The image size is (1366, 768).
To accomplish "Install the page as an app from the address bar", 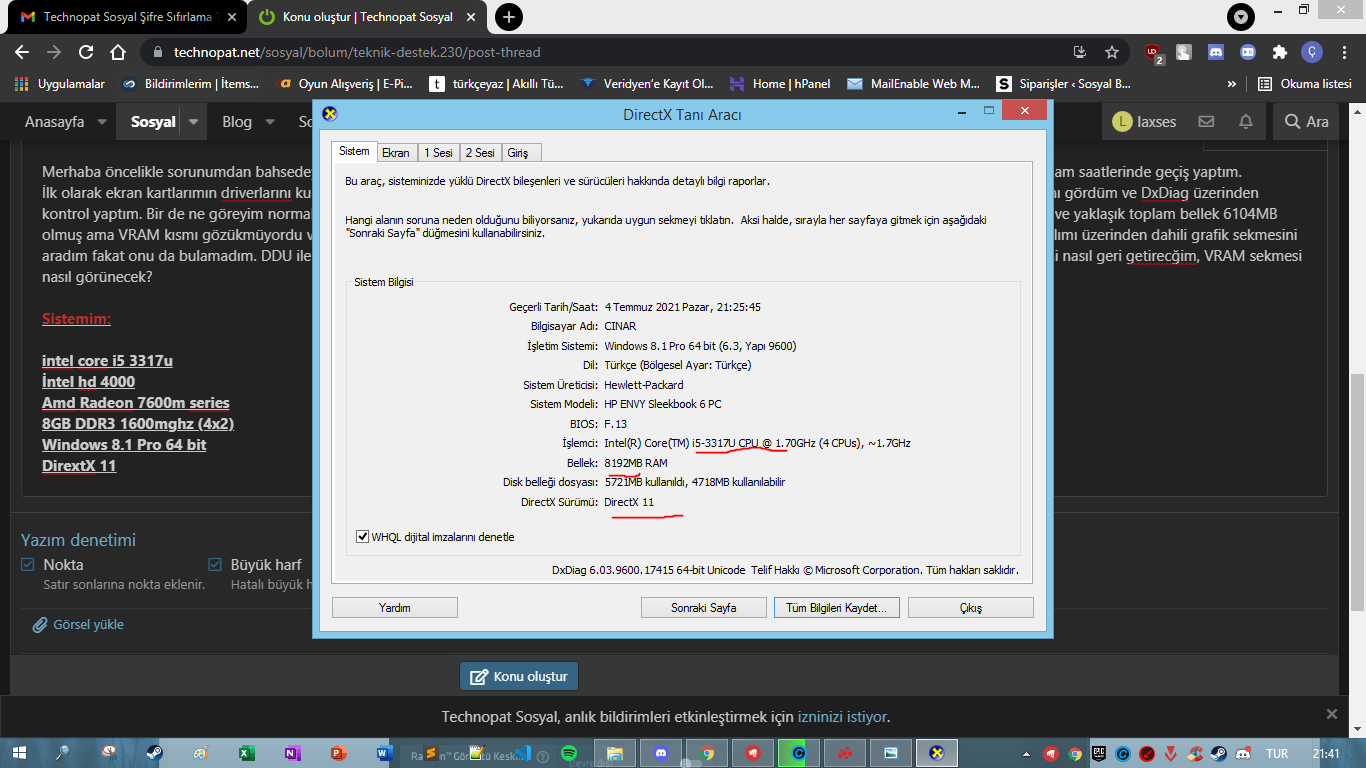I will pyautogui.click(x=1080, y=52).
